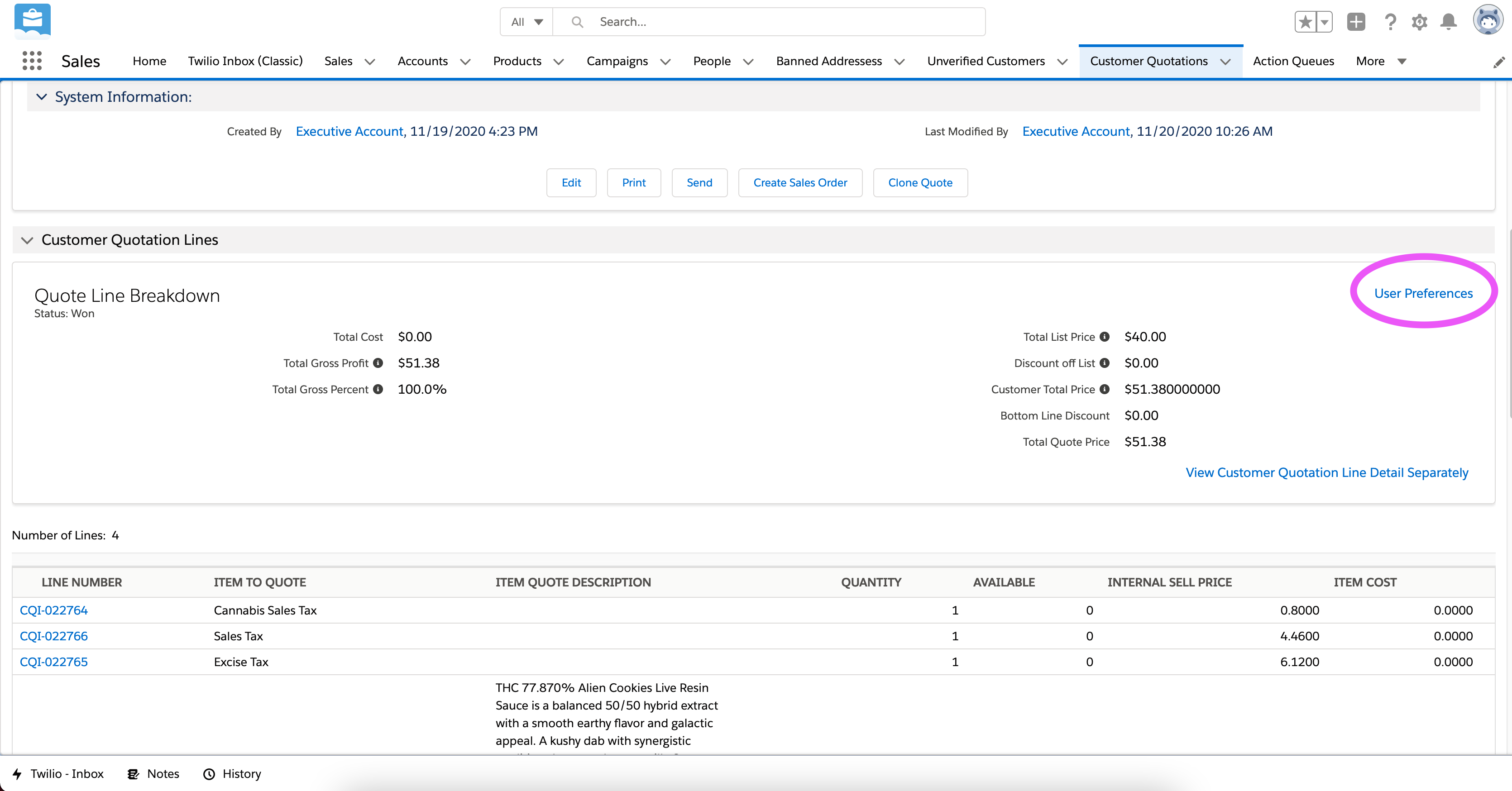
Task: Open Total List Price info icon
Action: click(x=1105, y=337)
